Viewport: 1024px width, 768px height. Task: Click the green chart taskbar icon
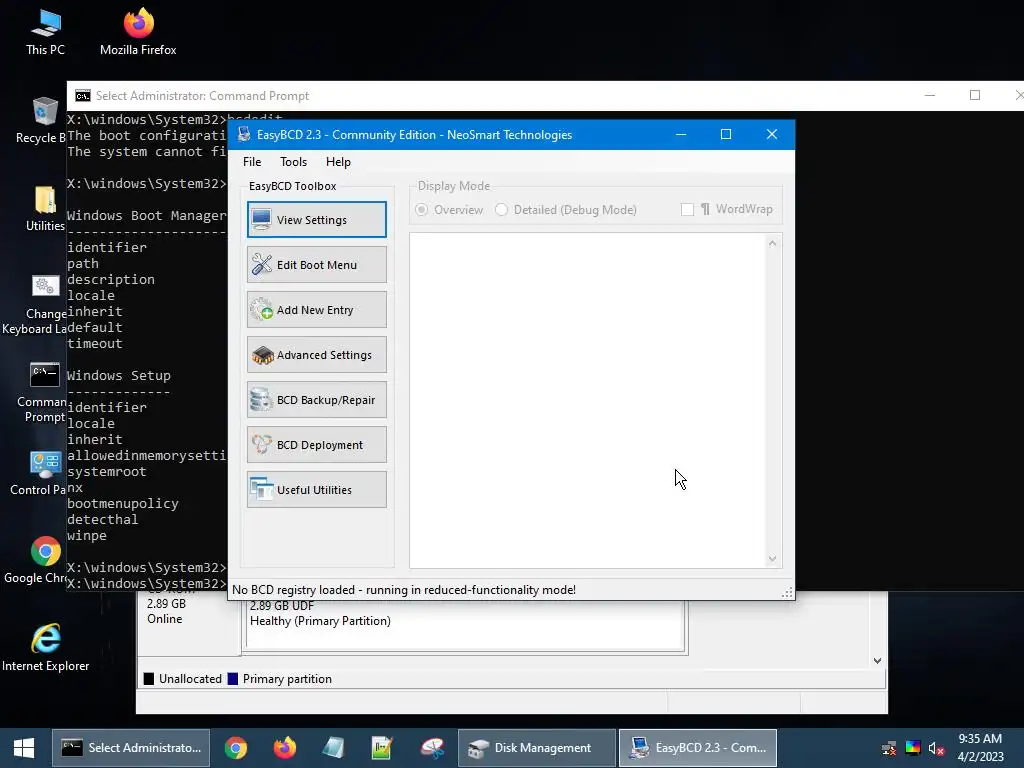click(x=382, y=748)
